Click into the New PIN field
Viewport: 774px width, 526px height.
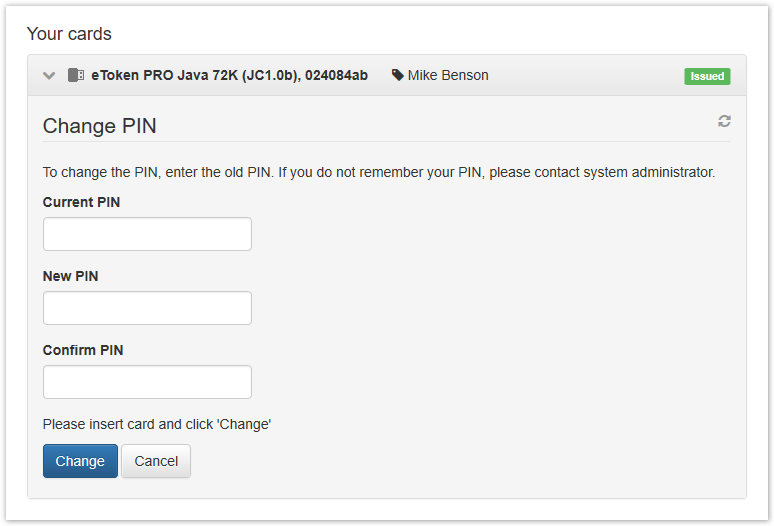tap(147, 308)
